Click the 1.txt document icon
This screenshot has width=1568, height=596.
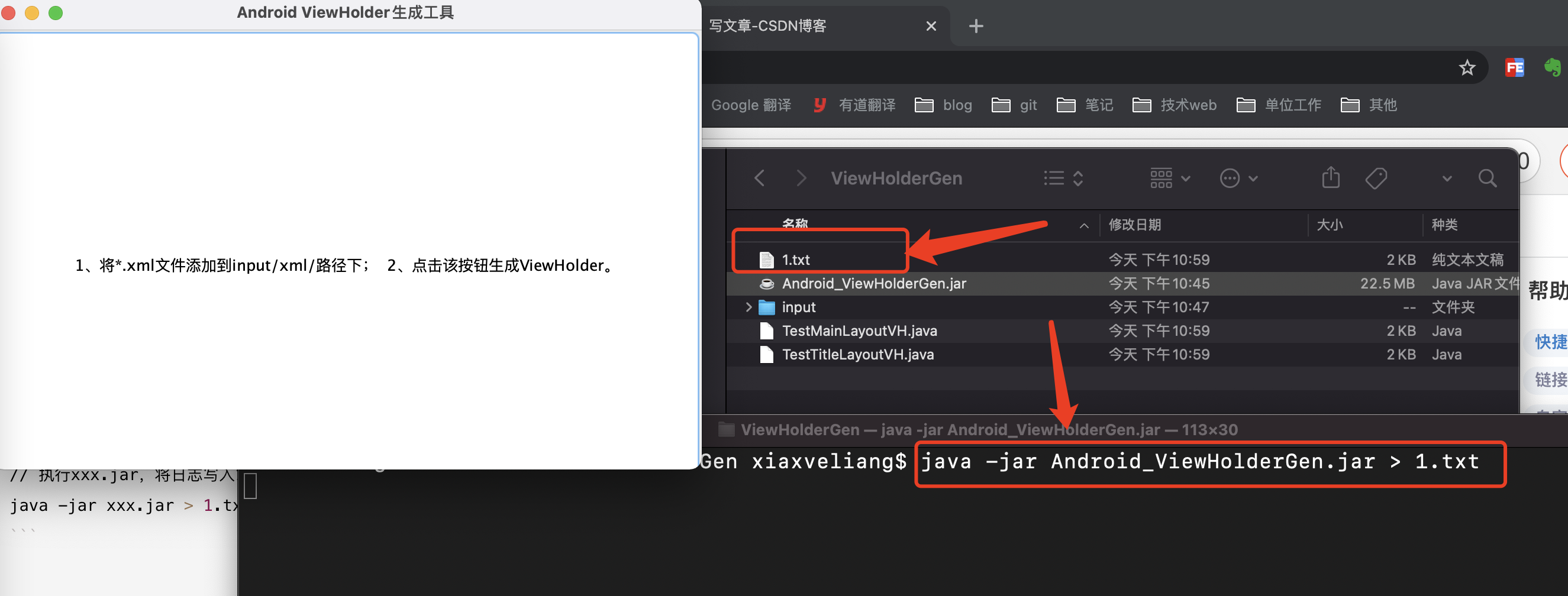tap(766, 260)
